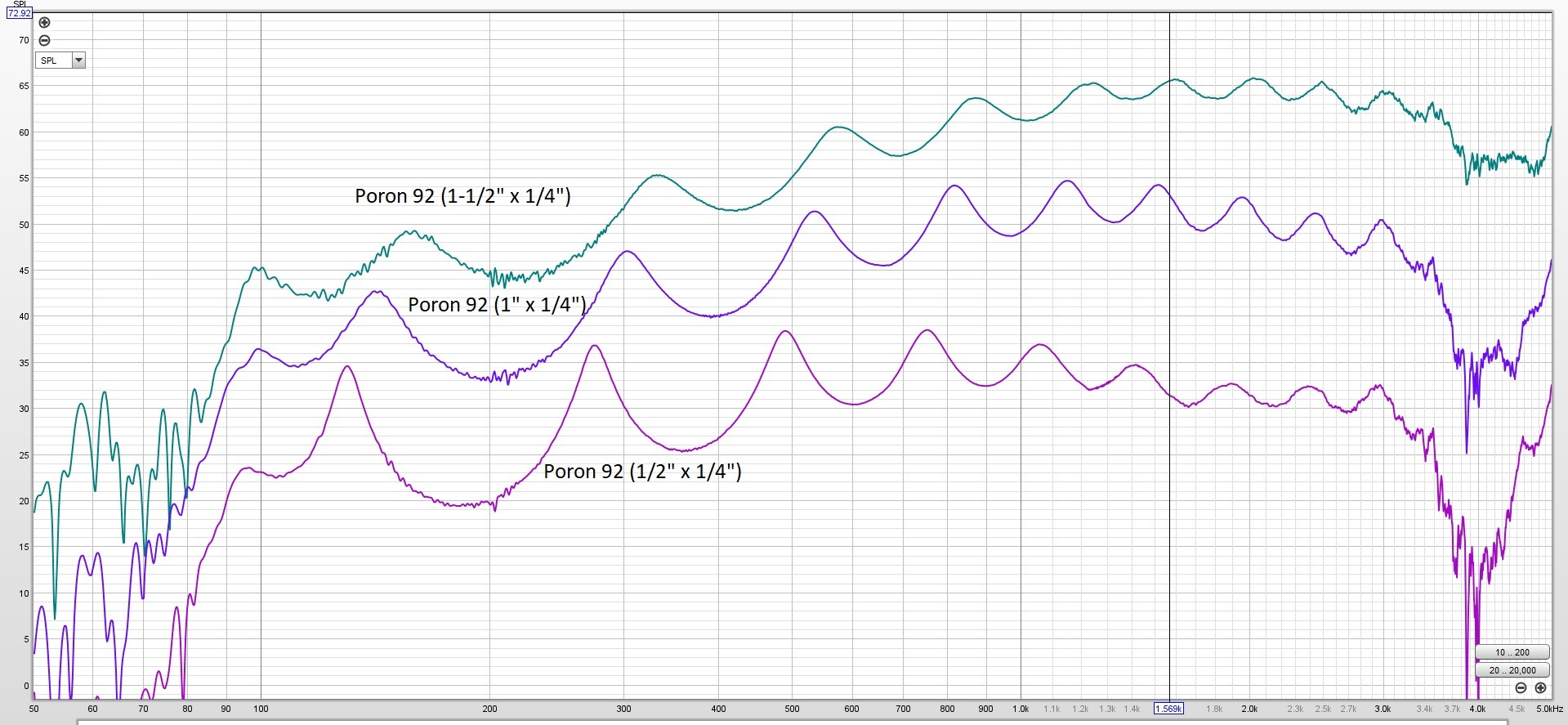Zoom in the horizontal frequency axis
This screenshot has height=725, width=1568.
(1540, 688)
